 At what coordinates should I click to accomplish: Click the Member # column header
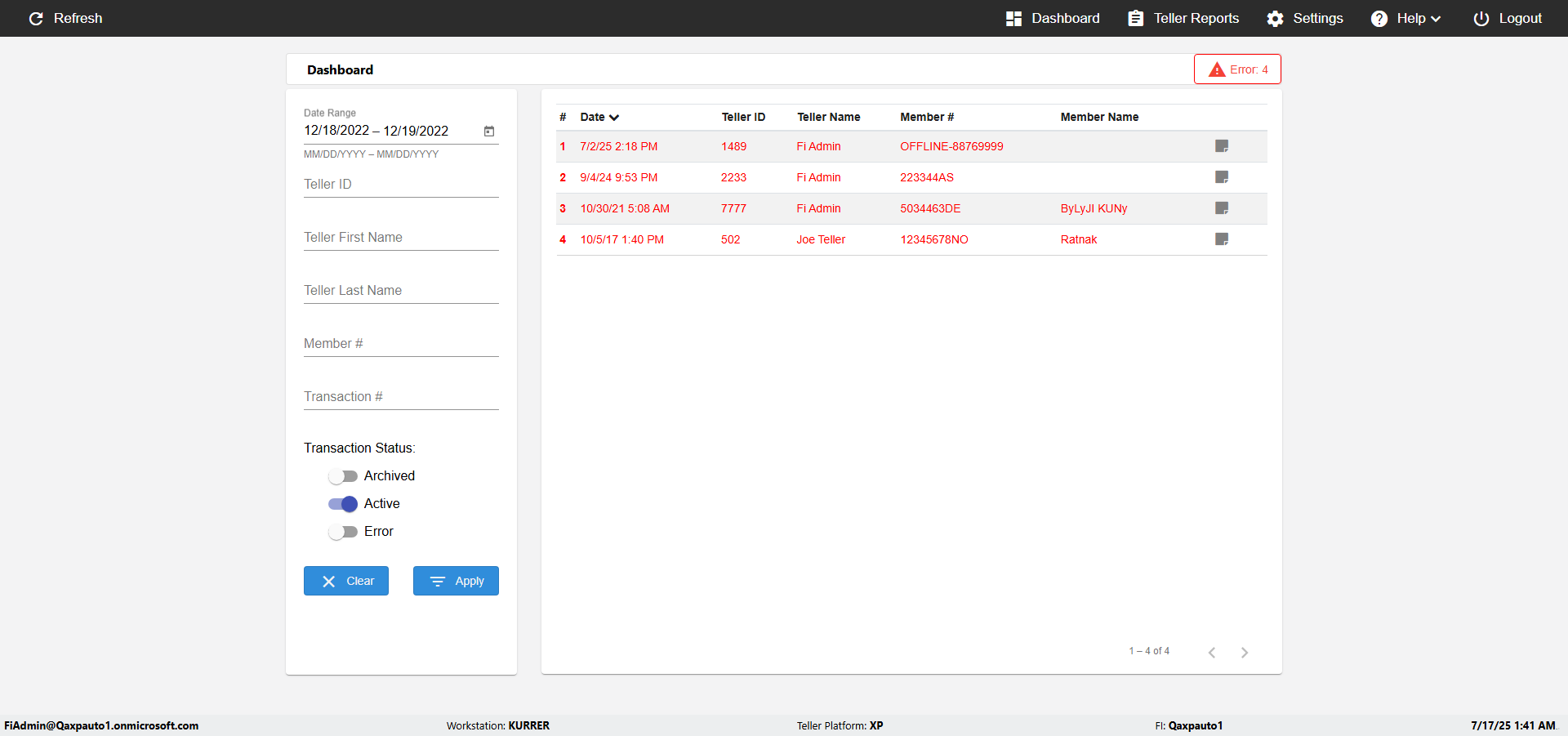click(927, 117)
